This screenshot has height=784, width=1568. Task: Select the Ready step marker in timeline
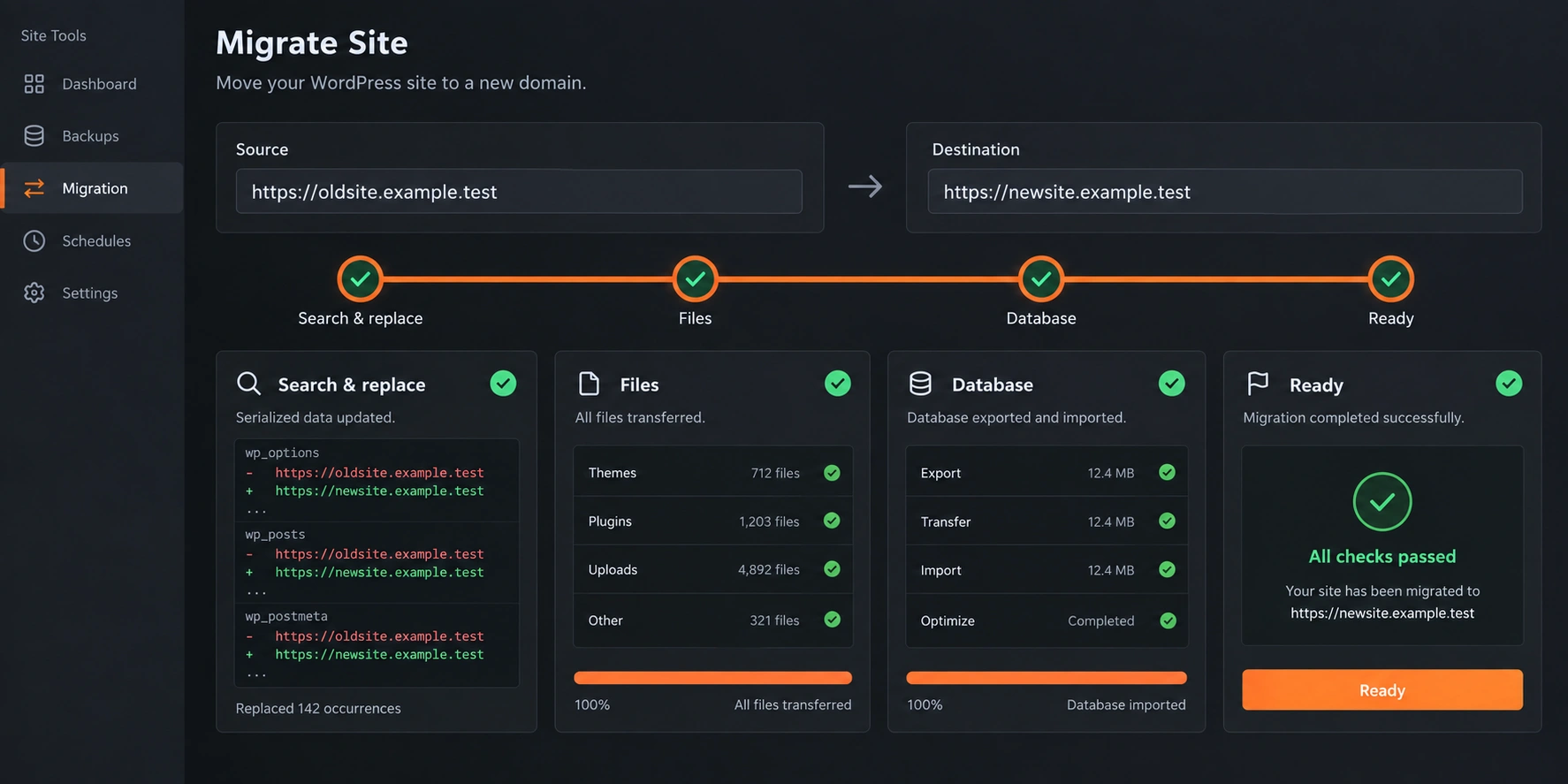[x=1391, y=279]
